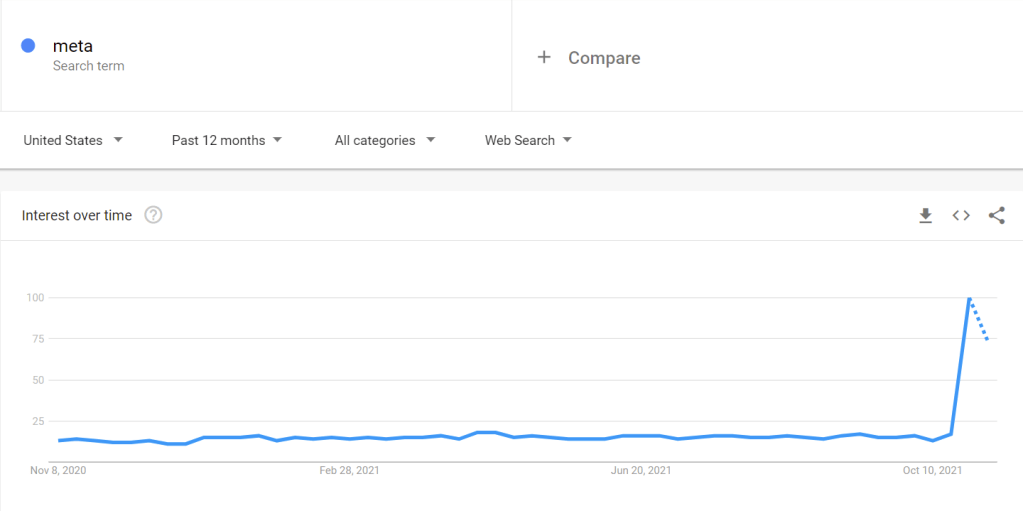
Task: Open the United States region dropdown
Action: (x=73, y=140)
